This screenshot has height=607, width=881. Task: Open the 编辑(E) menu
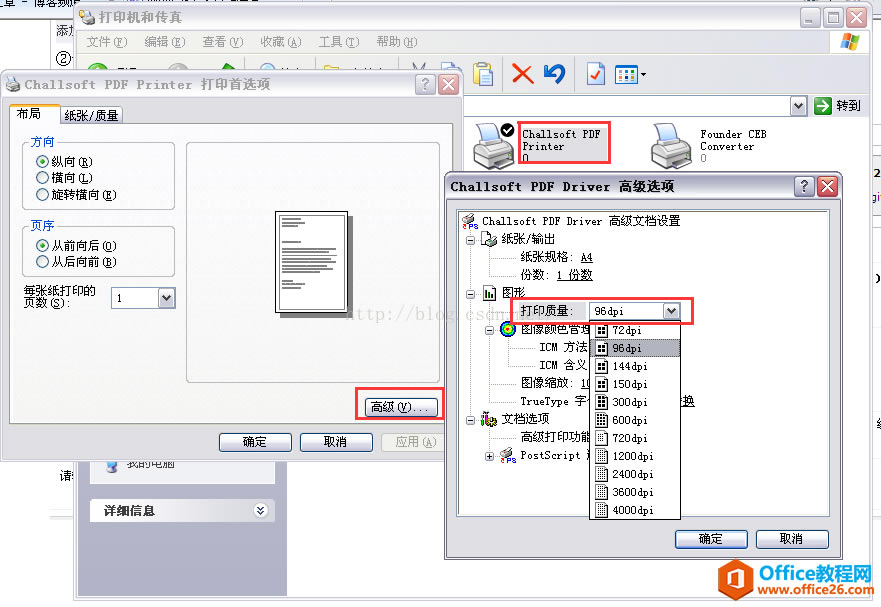coord(165,42)
